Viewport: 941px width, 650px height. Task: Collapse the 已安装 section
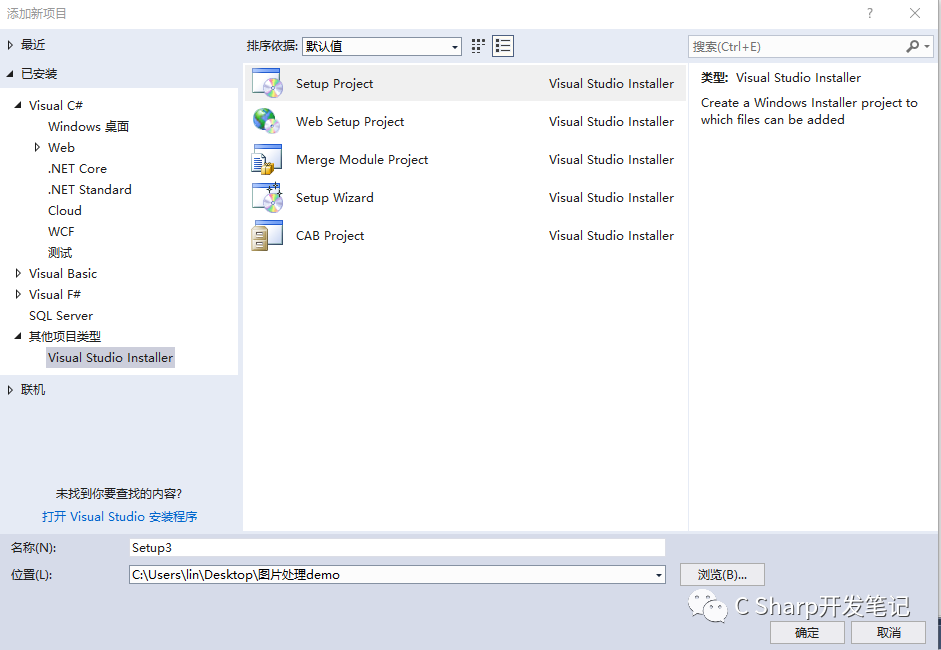(x=10, y=74)
